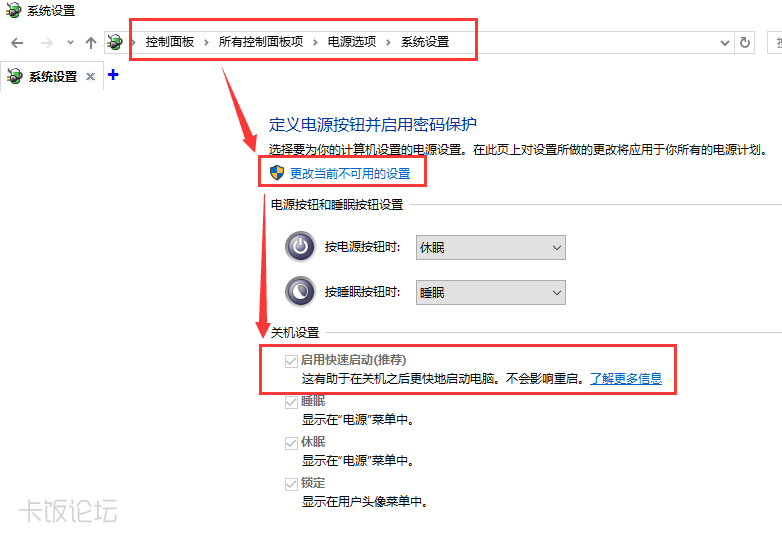Toggle 启用快速启动(推荐) checkbox

pyautogui.click(x=291, y=361)
